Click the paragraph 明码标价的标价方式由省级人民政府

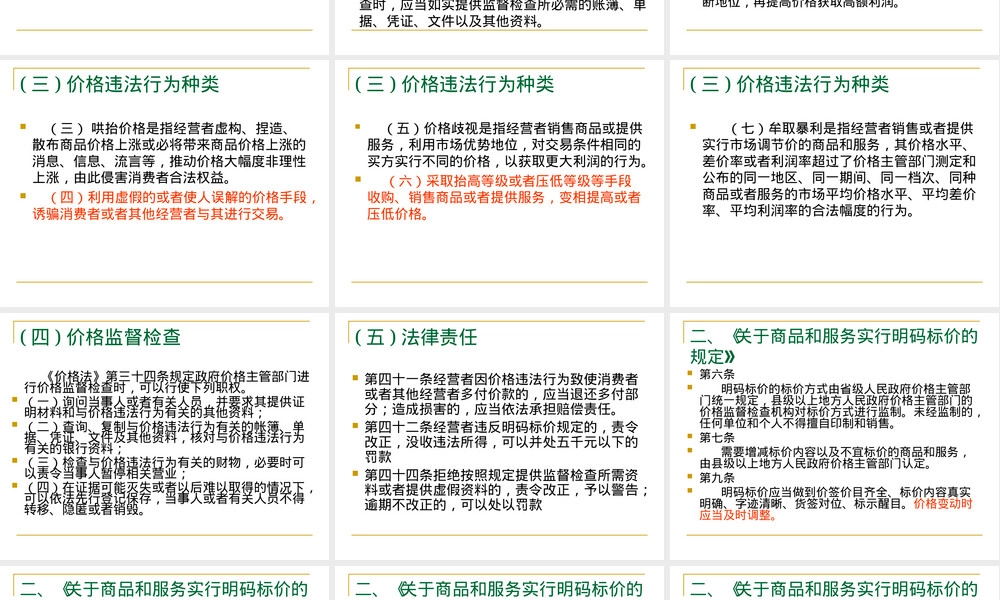841,406
